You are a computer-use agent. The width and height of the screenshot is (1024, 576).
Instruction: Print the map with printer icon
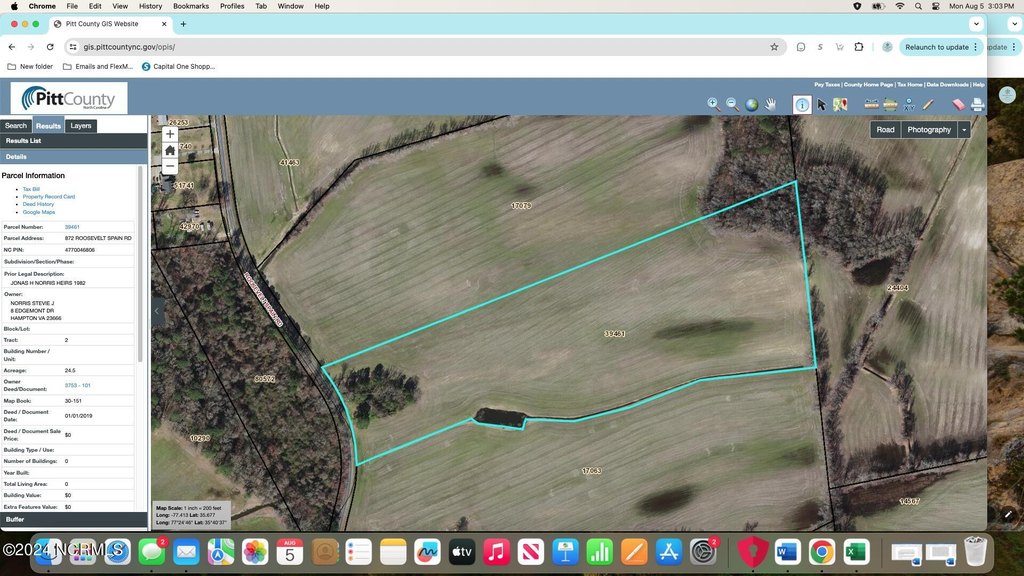click(x=977, y=104)
